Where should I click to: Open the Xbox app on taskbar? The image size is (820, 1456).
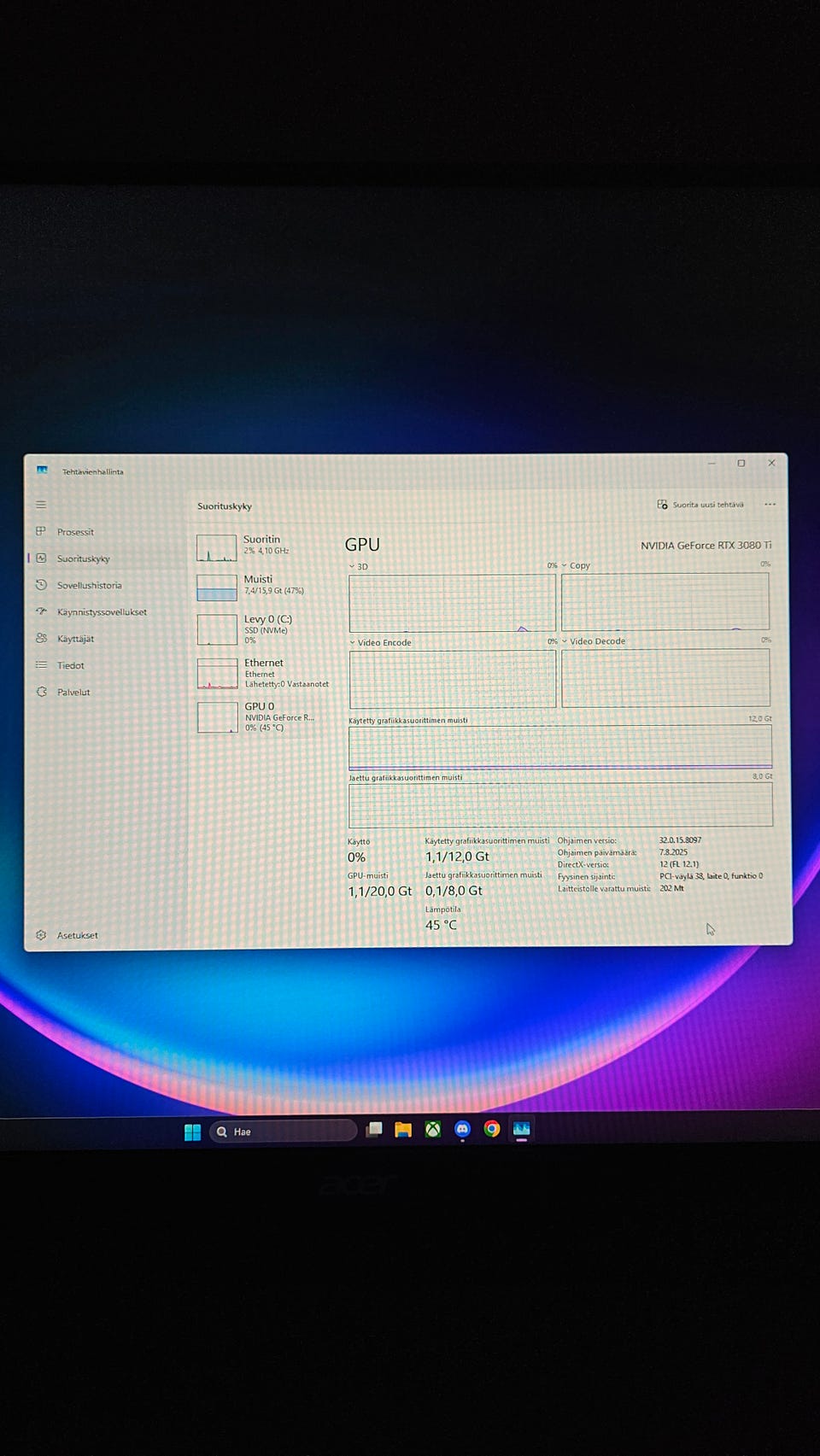(433, 1130)
